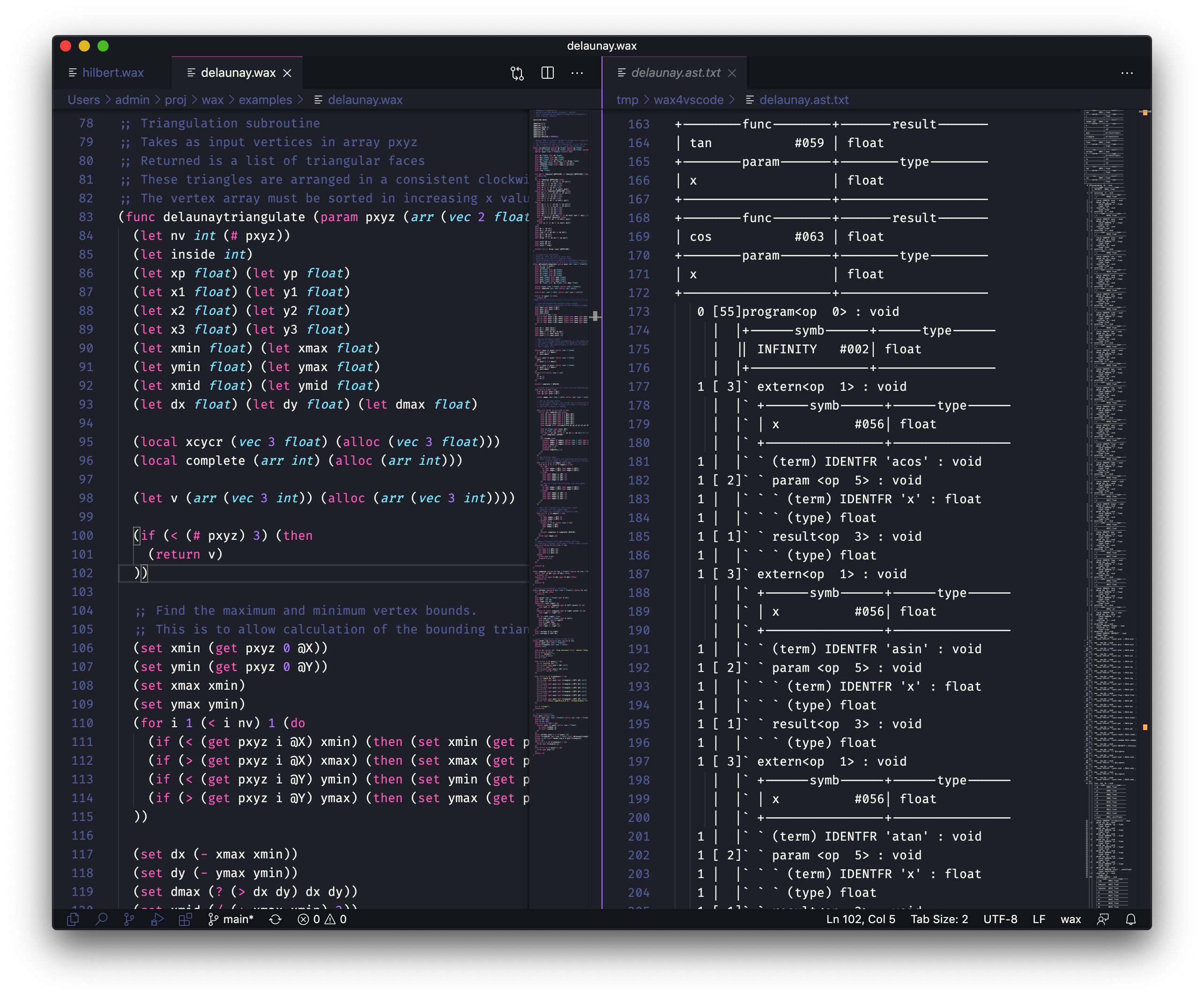Click the '(set dmax' line
The image size is (1204, 999).
click(245, 891)
